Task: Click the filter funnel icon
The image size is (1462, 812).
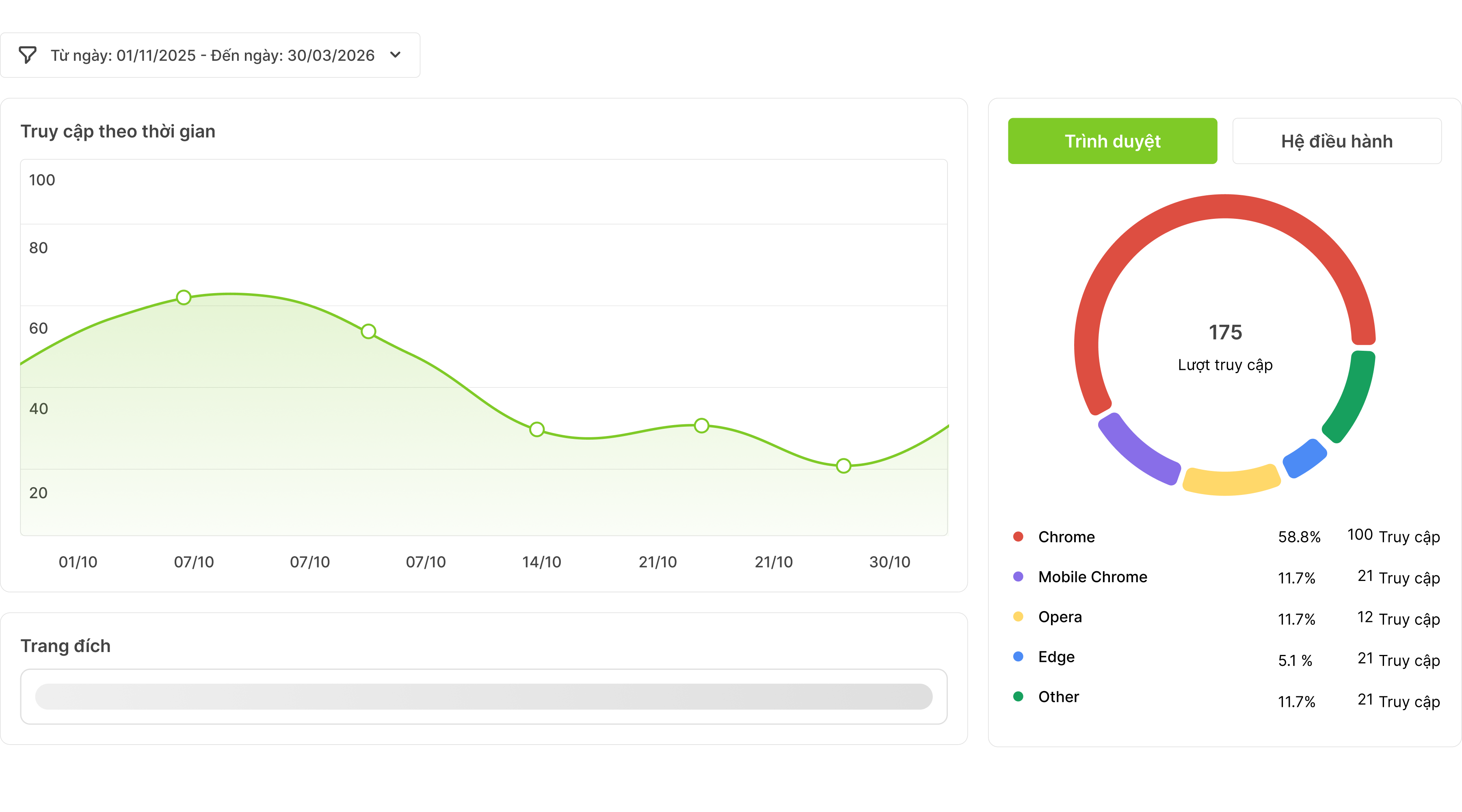Action: 27,55
